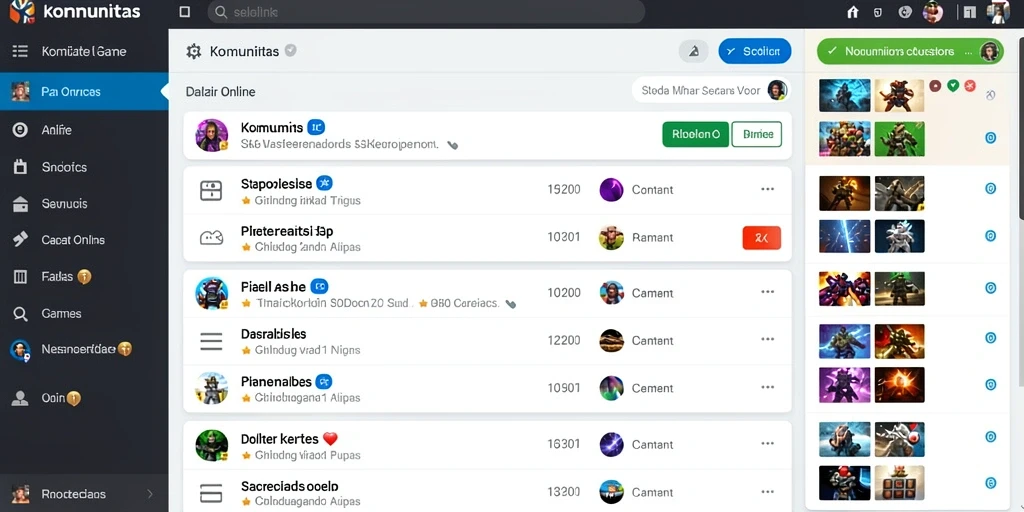Click the Pianenalbes avatar

212,388
